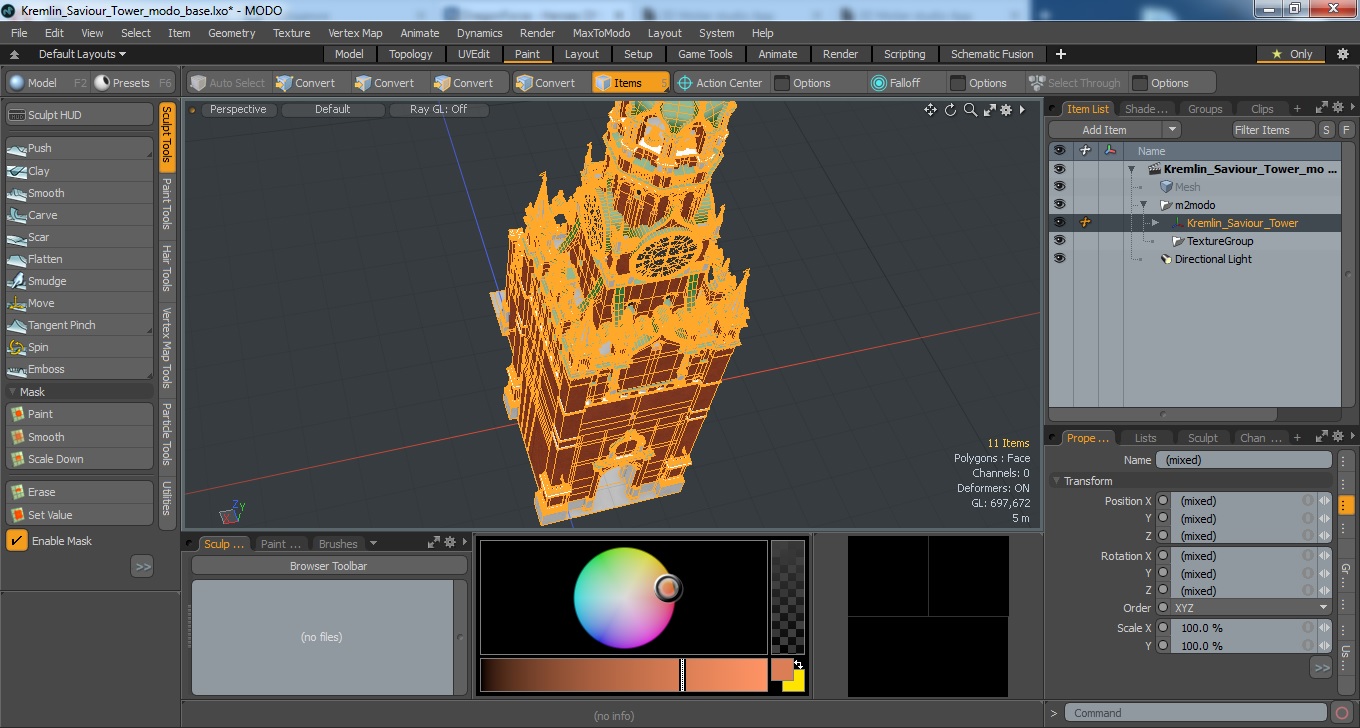Viewport: 1360px width, 728px height.
Task: Choose the mask Scale Down tool
Action: [79, 459]
